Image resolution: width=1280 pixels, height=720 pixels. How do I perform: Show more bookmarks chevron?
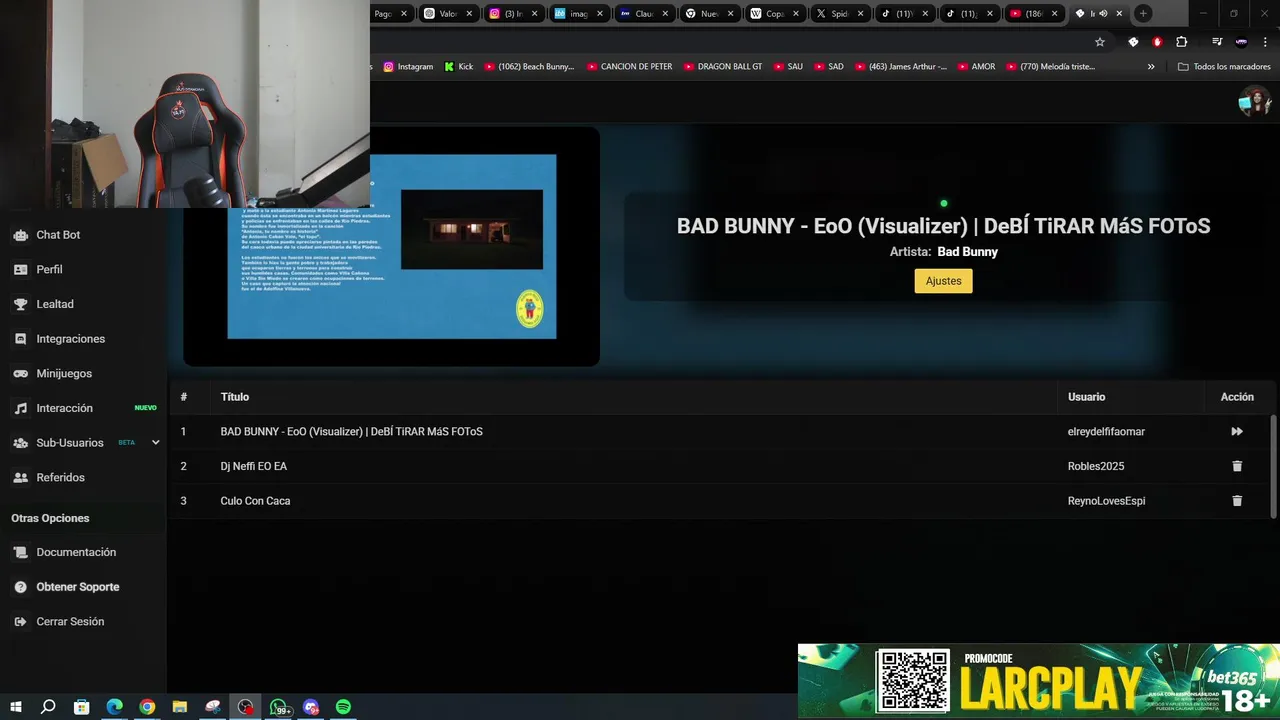[1151, 67]
